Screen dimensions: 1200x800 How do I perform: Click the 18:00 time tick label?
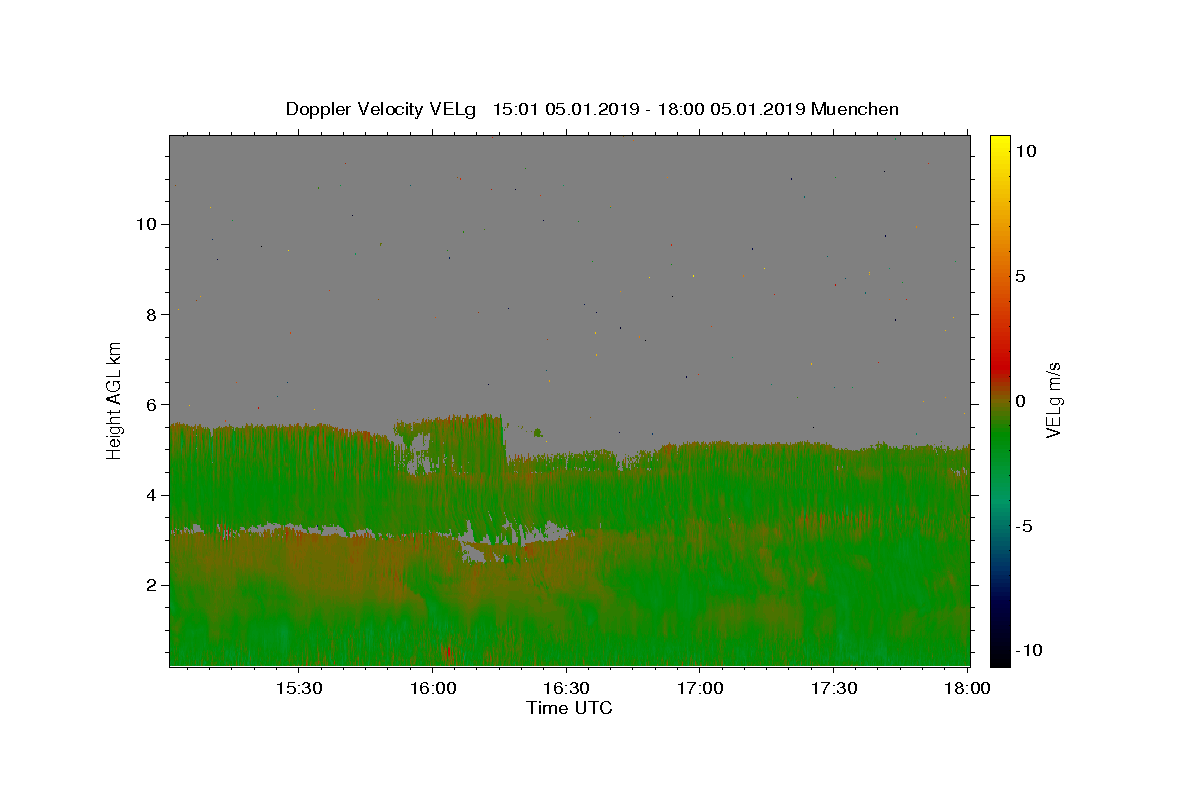click(x=968, y=688)
